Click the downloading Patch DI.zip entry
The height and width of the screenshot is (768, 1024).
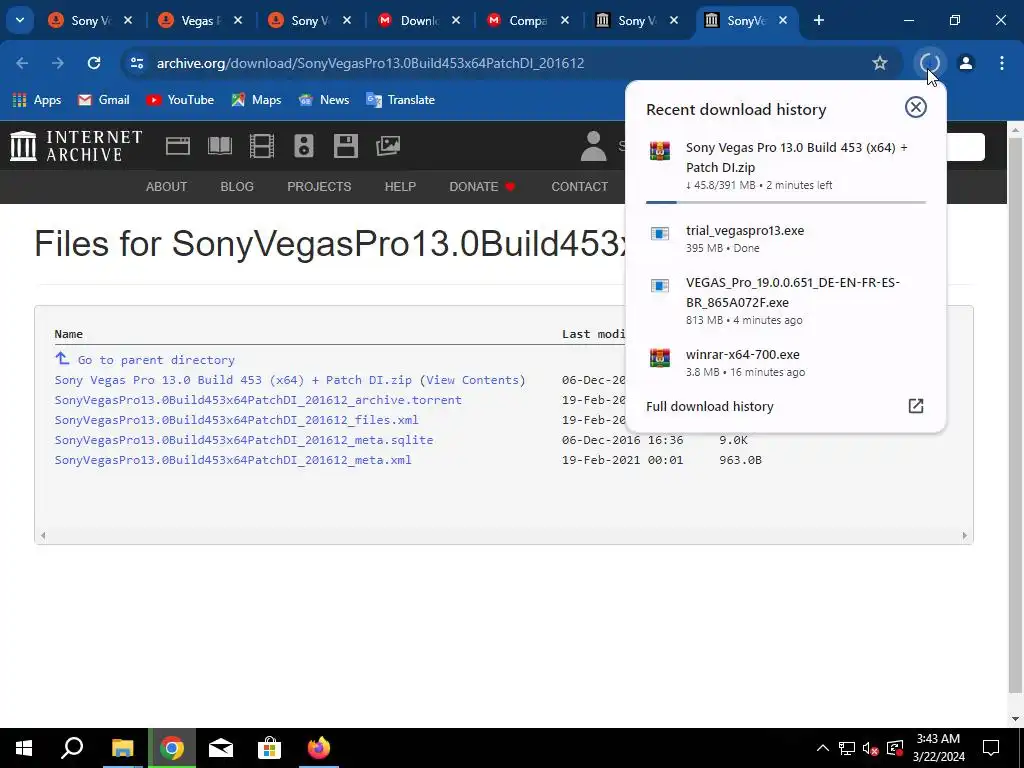786,166
